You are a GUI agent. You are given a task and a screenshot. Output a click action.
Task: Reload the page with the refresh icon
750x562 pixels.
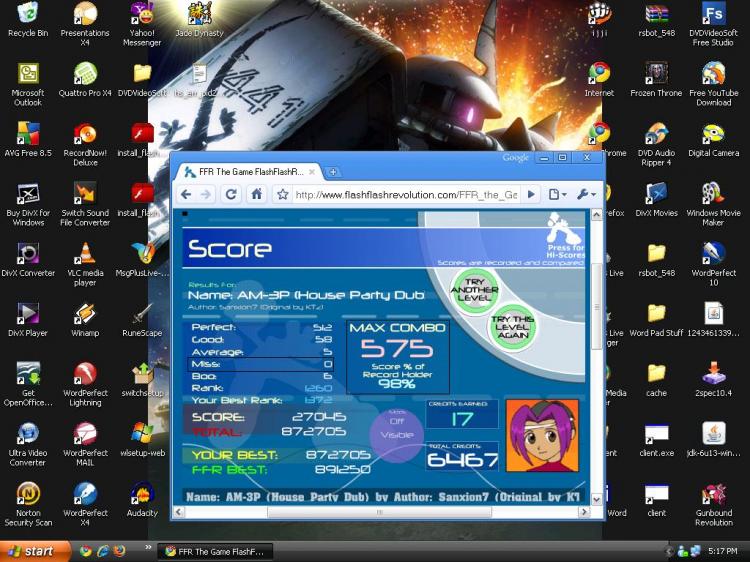click(232, 195)
